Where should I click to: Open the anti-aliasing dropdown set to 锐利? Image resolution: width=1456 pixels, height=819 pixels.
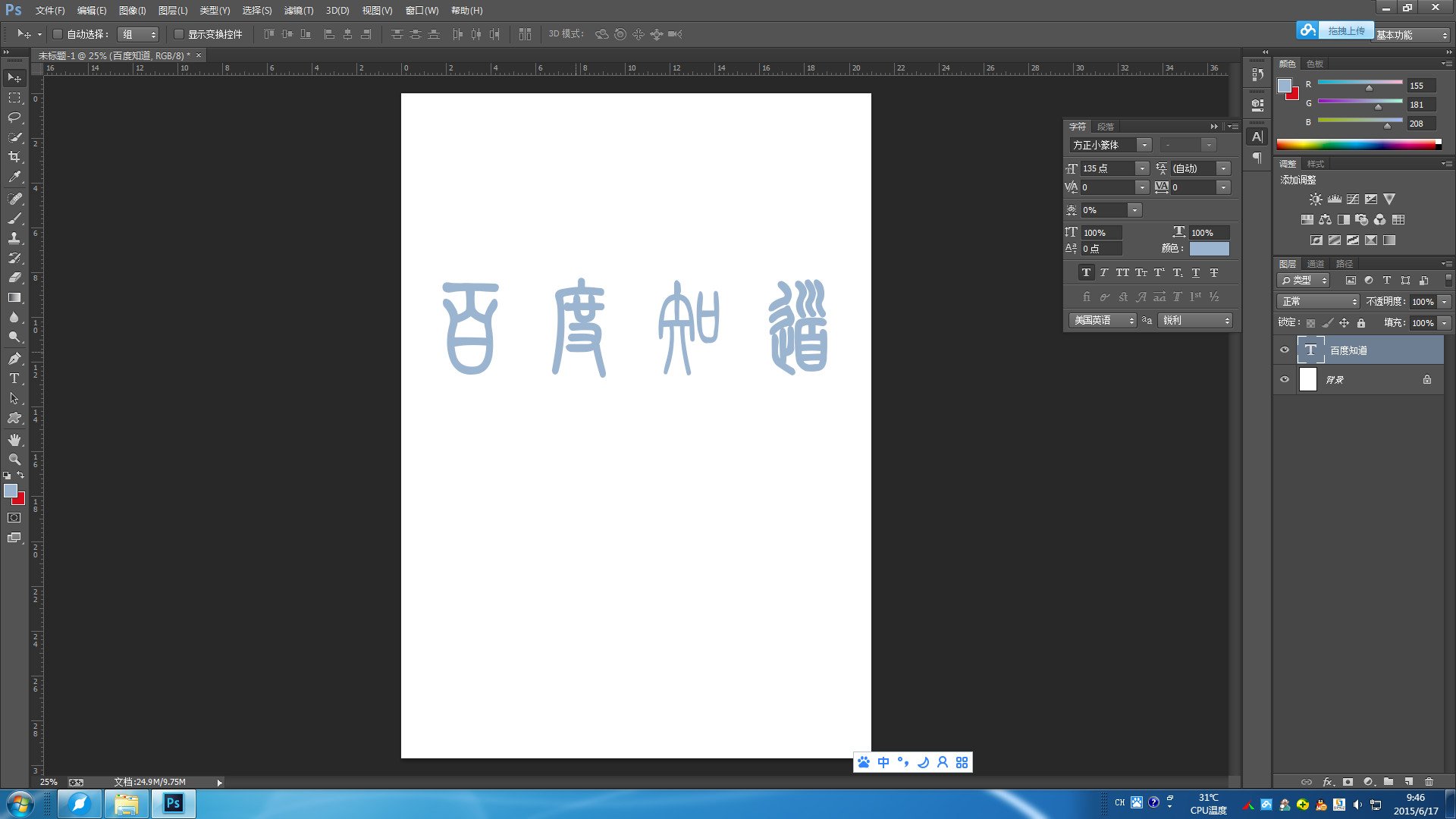pos(1195,319)
